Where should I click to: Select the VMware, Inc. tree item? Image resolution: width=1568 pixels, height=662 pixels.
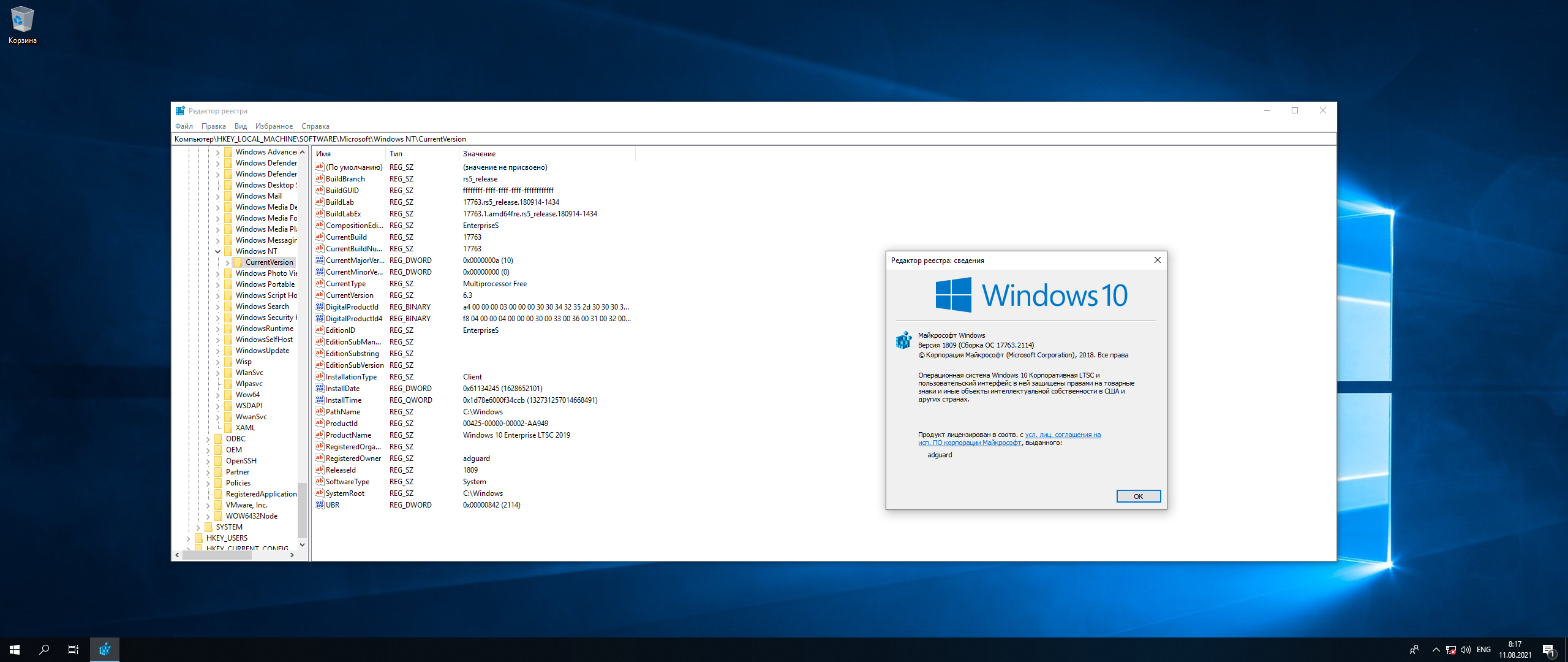(x=246, y=505)
